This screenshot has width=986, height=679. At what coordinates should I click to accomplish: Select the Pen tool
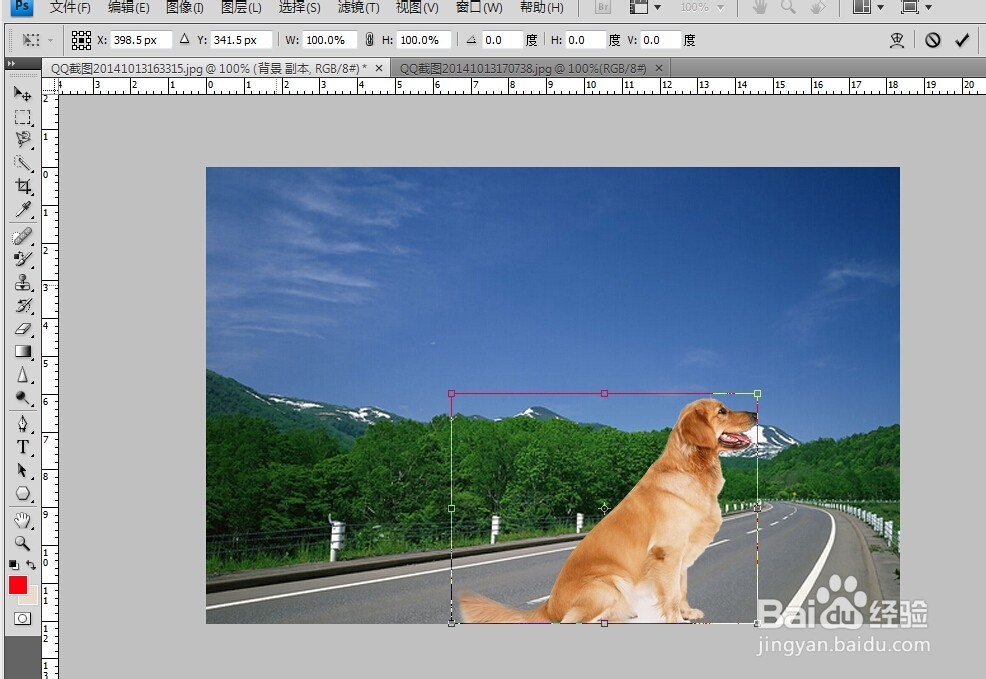[23, 424]
